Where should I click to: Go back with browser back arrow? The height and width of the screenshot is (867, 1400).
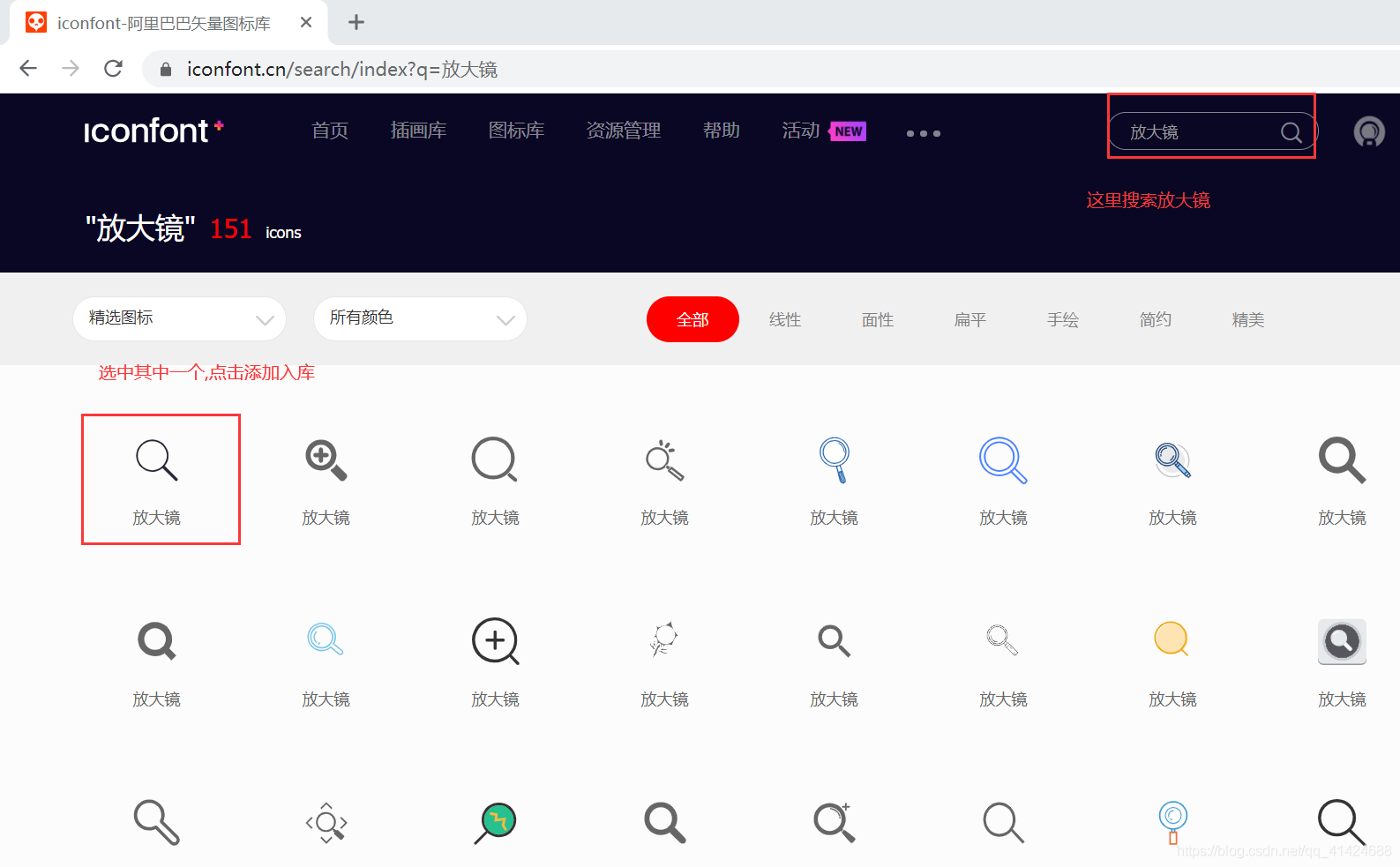(x=28, y=68)
